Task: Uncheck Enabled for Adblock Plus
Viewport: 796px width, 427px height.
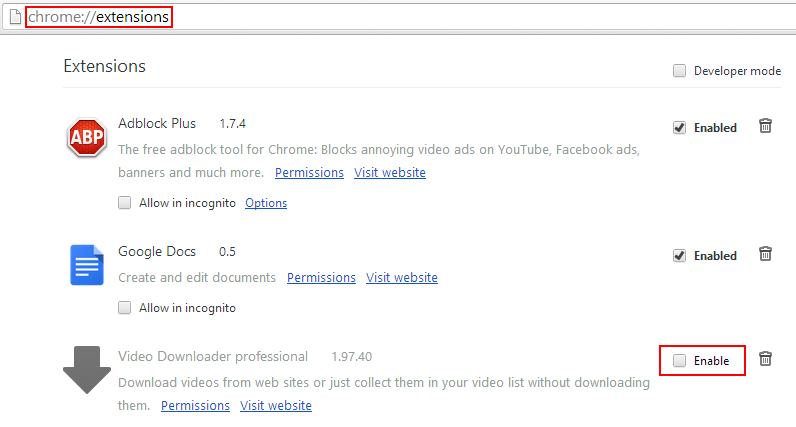Action: pyautogui.click(x=679, y=127)
